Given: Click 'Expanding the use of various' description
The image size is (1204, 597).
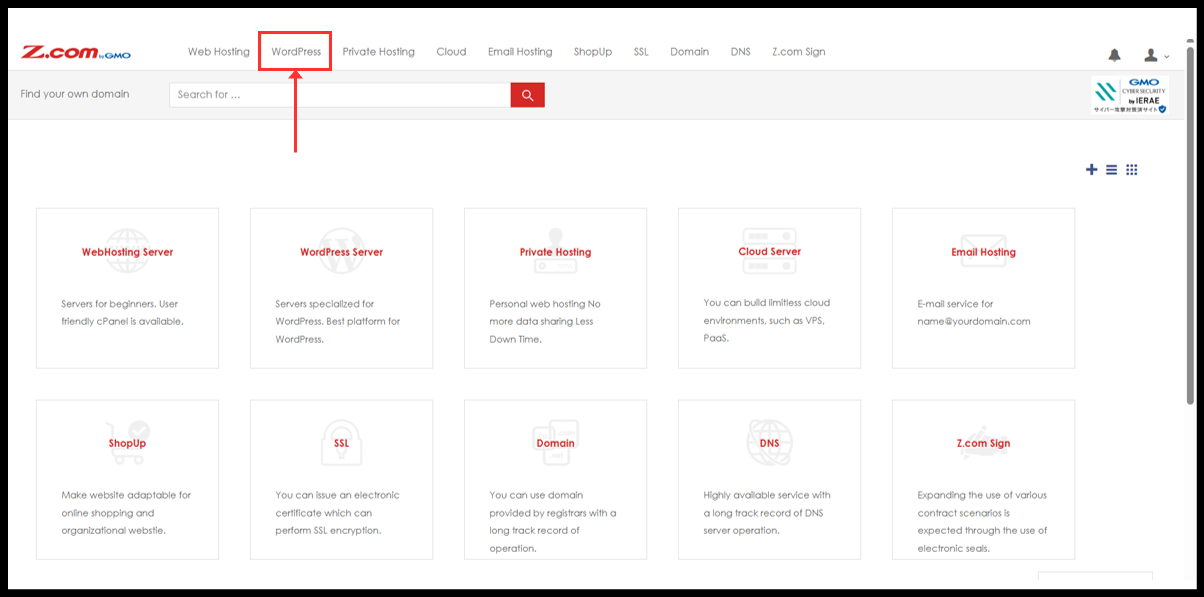Looking at the screenshot, I should pyautogui.click(x=982, y=521).
